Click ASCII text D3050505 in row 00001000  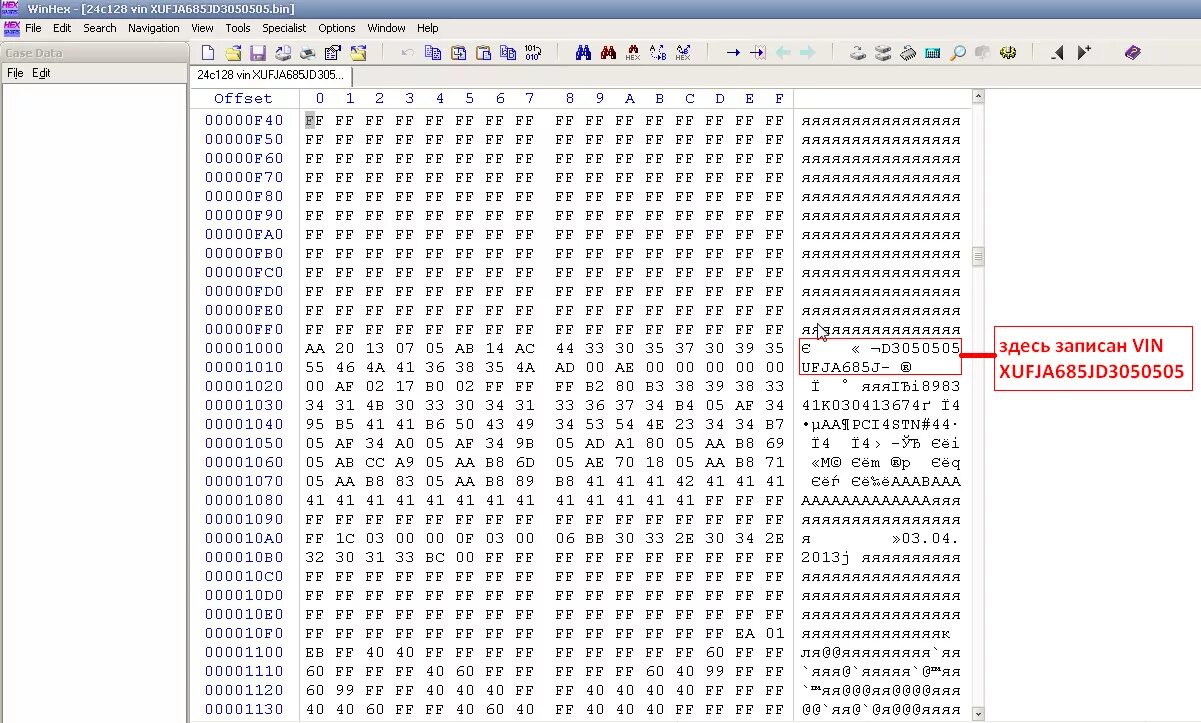920,349
